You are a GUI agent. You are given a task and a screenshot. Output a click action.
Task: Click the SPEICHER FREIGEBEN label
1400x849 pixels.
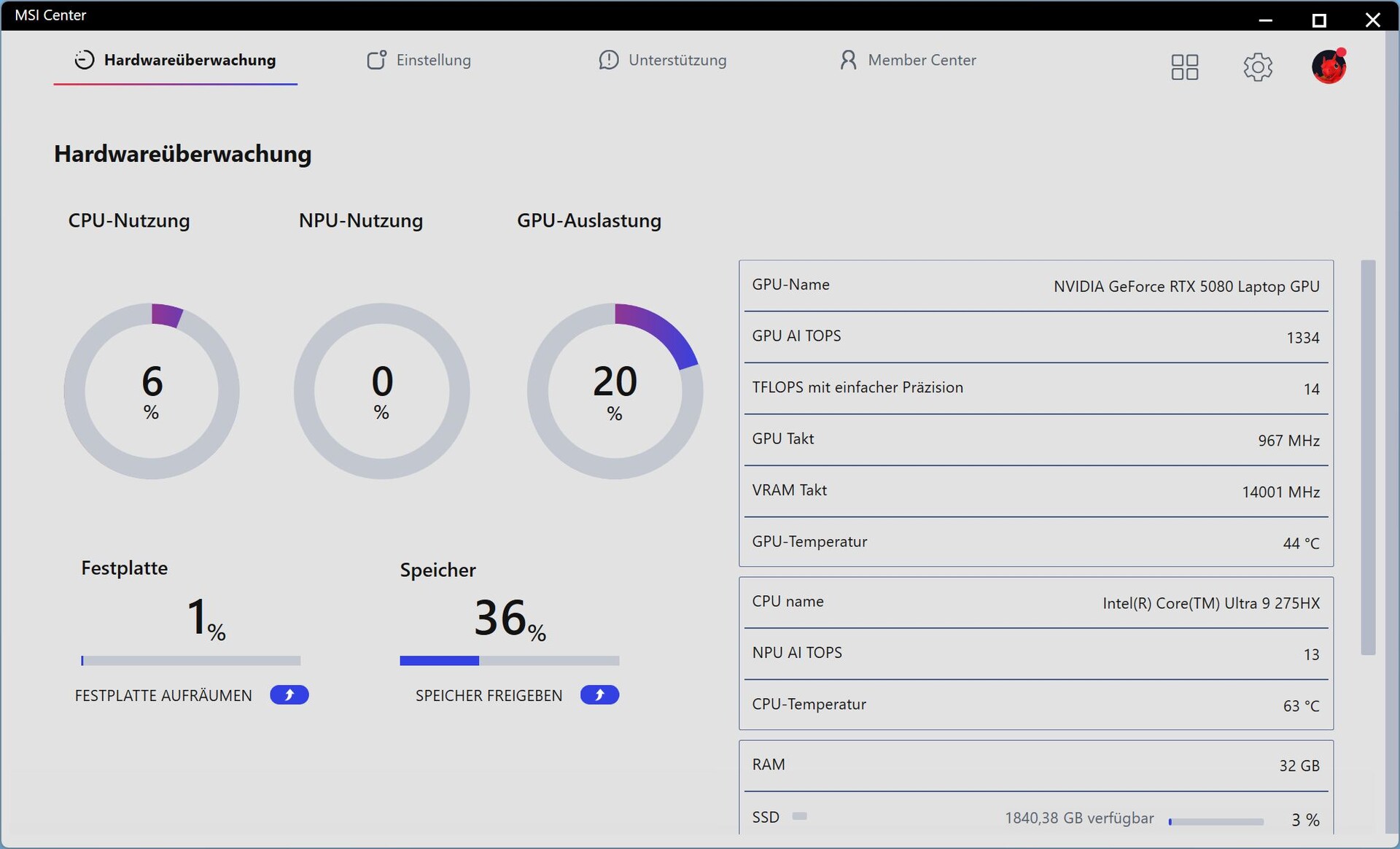(489, 696)
